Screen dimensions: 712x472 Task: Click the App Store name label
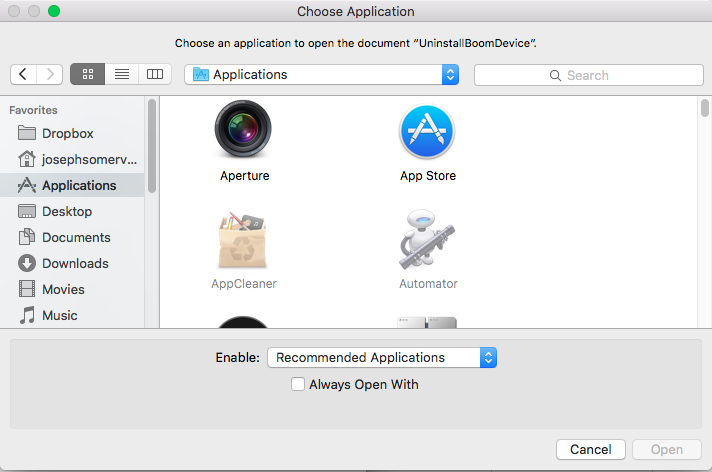point(428,176)
